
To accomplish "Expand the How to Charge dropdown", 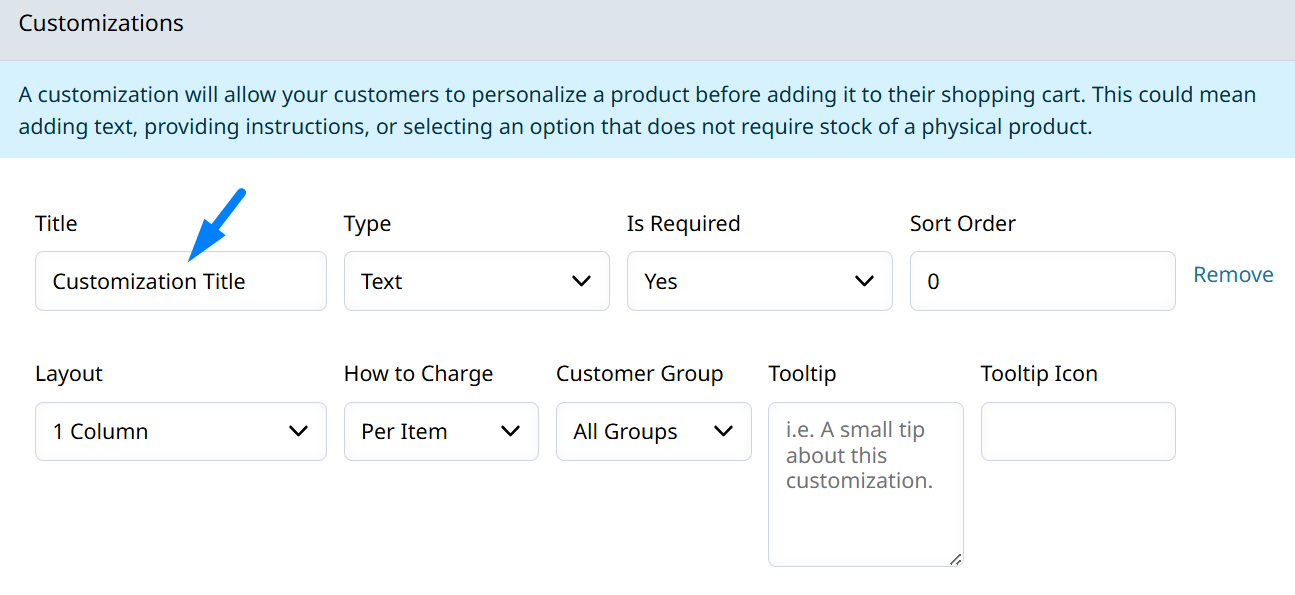I will [441, 432].
